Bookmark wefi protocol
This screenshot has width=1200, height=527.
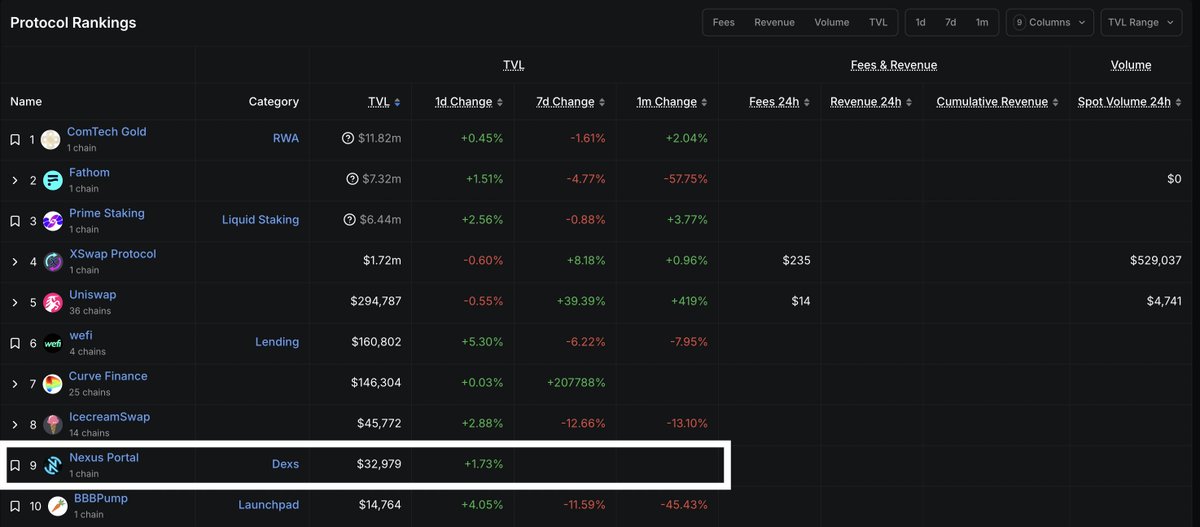click(15, 343)
